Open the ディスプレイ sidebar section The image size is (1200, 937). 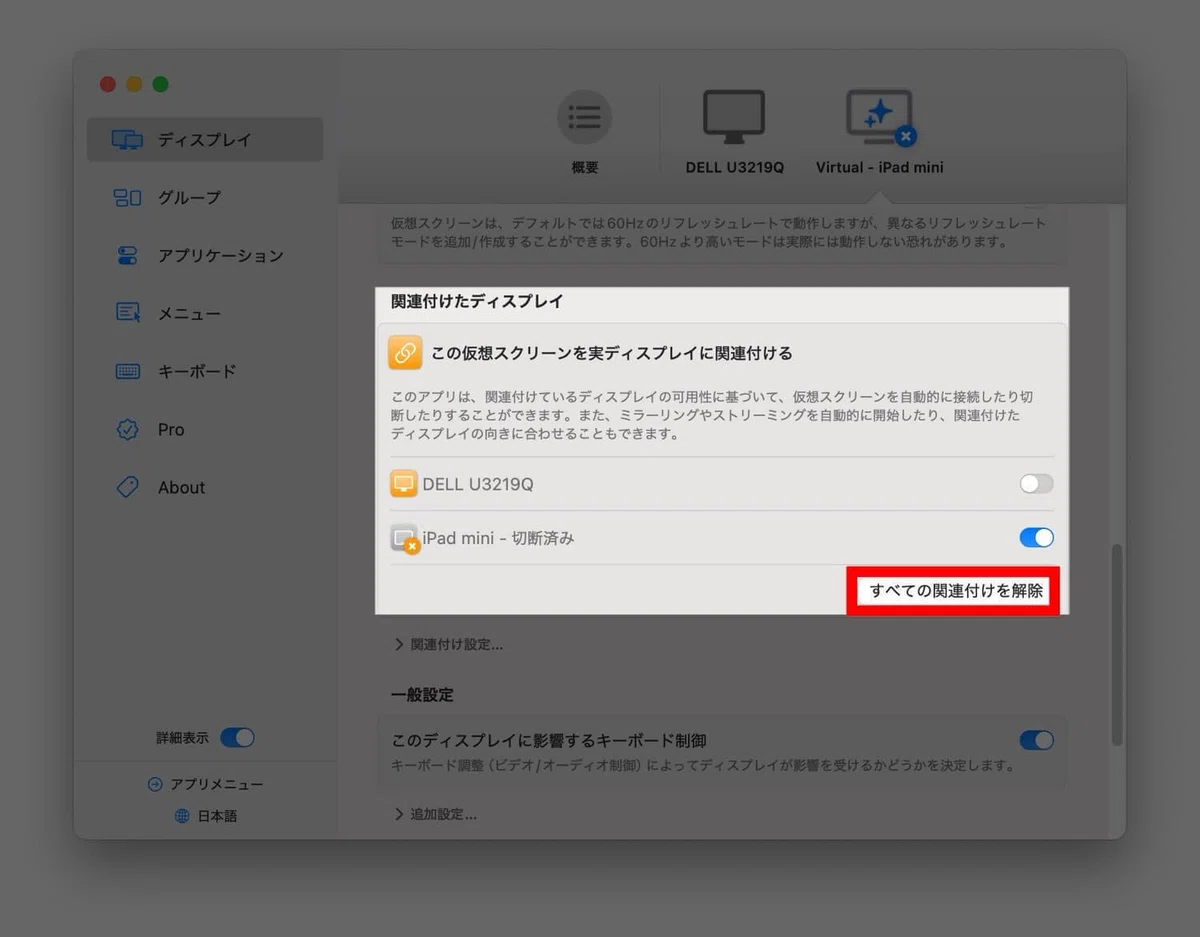[x=205, y=140]
